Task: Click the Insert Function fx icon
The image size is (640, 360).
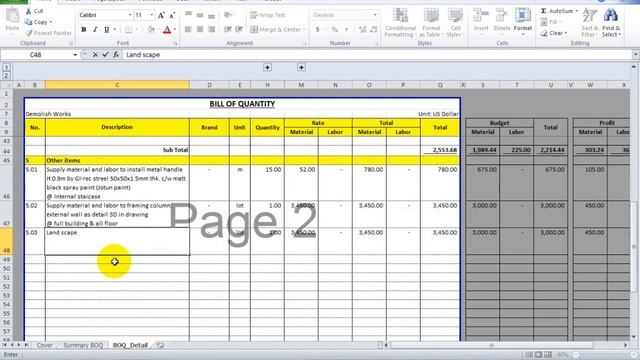Action: click(x=116, y=54)
